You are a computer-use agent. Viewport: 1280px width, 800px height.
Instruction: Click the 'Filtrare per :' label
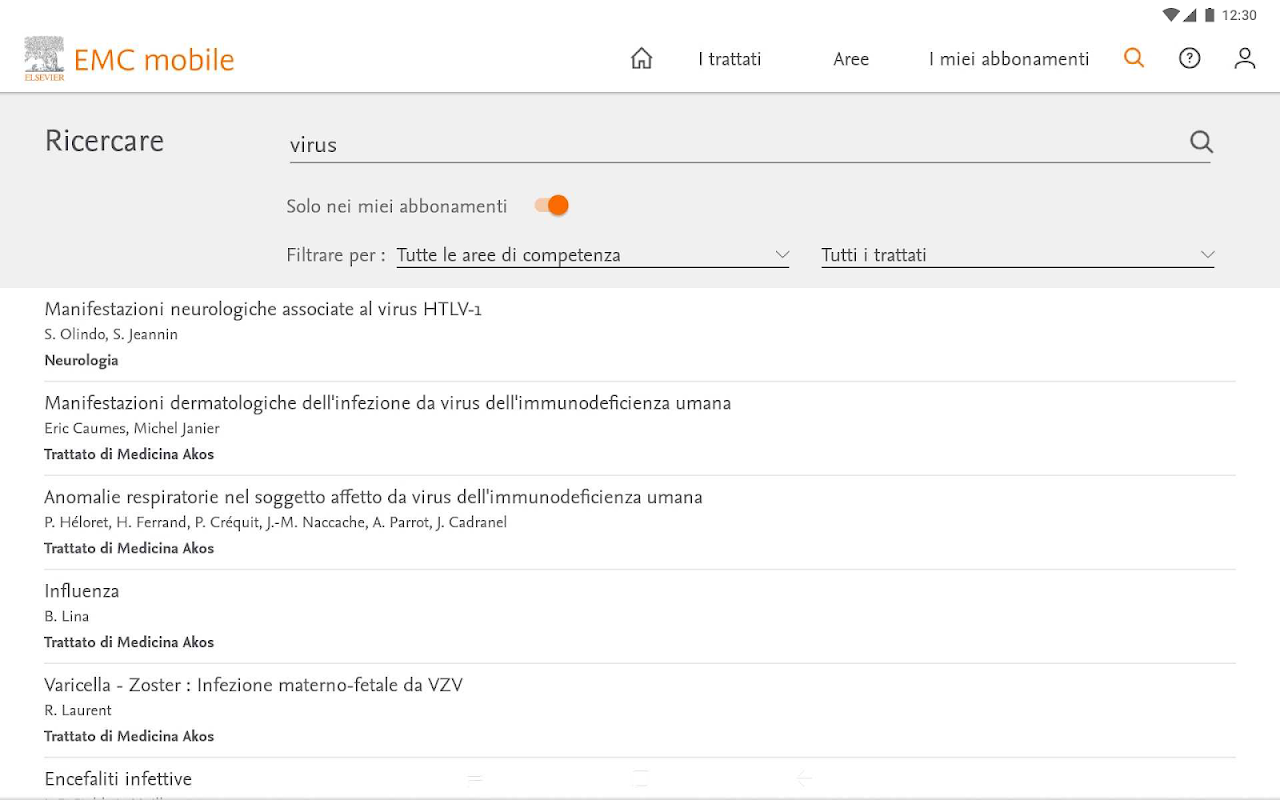click(336, 255)
